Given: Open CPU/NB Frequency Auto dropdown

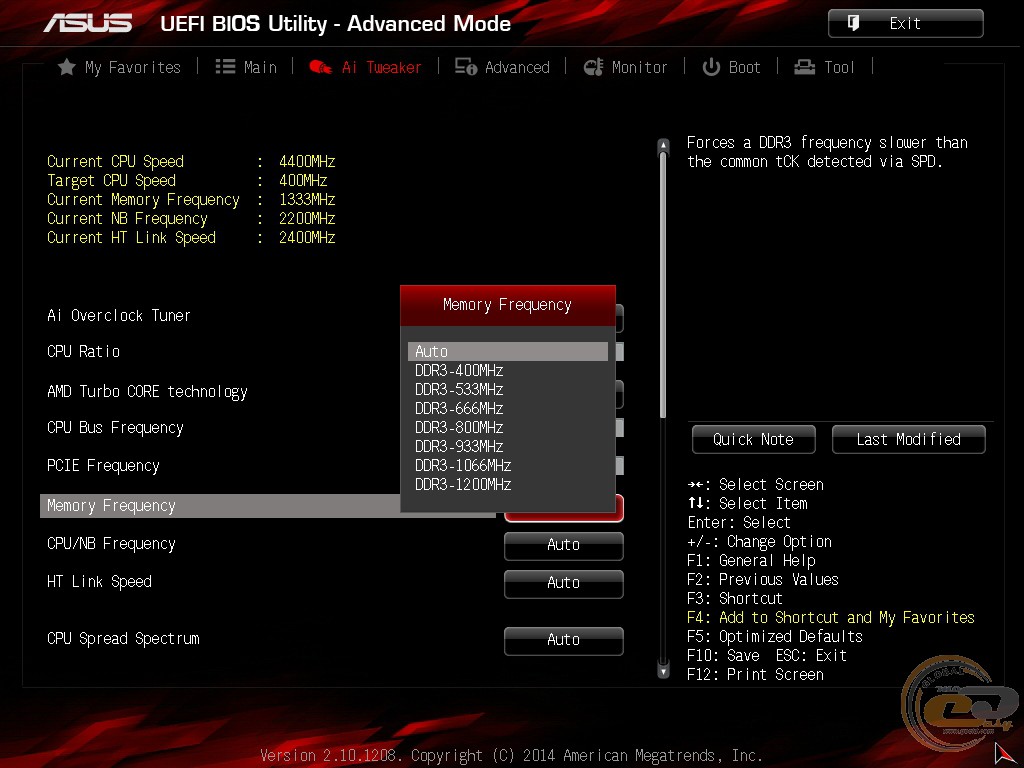Looking at the screenshot, I should [x=564, y=545].
